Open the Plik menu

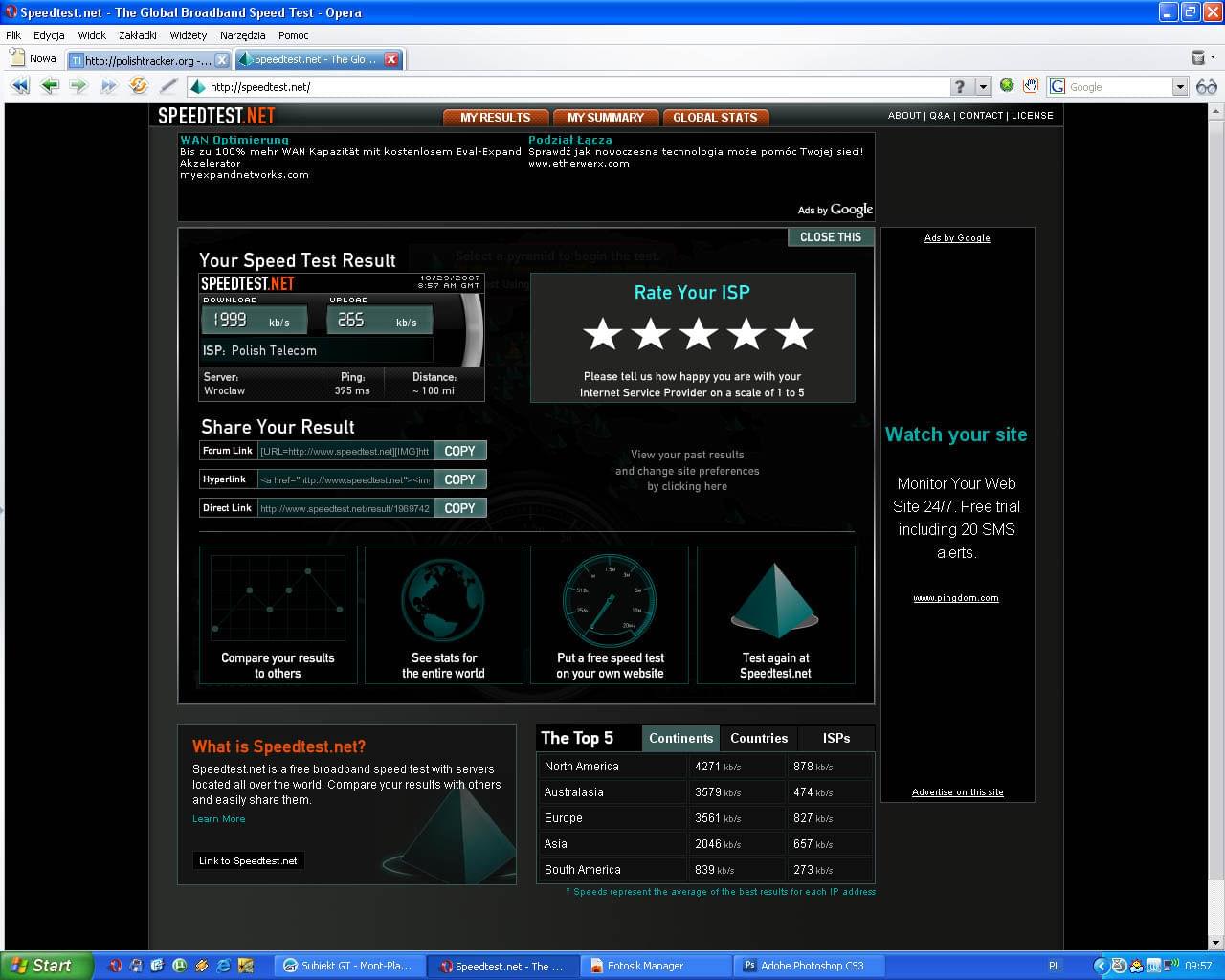point(13,35)
